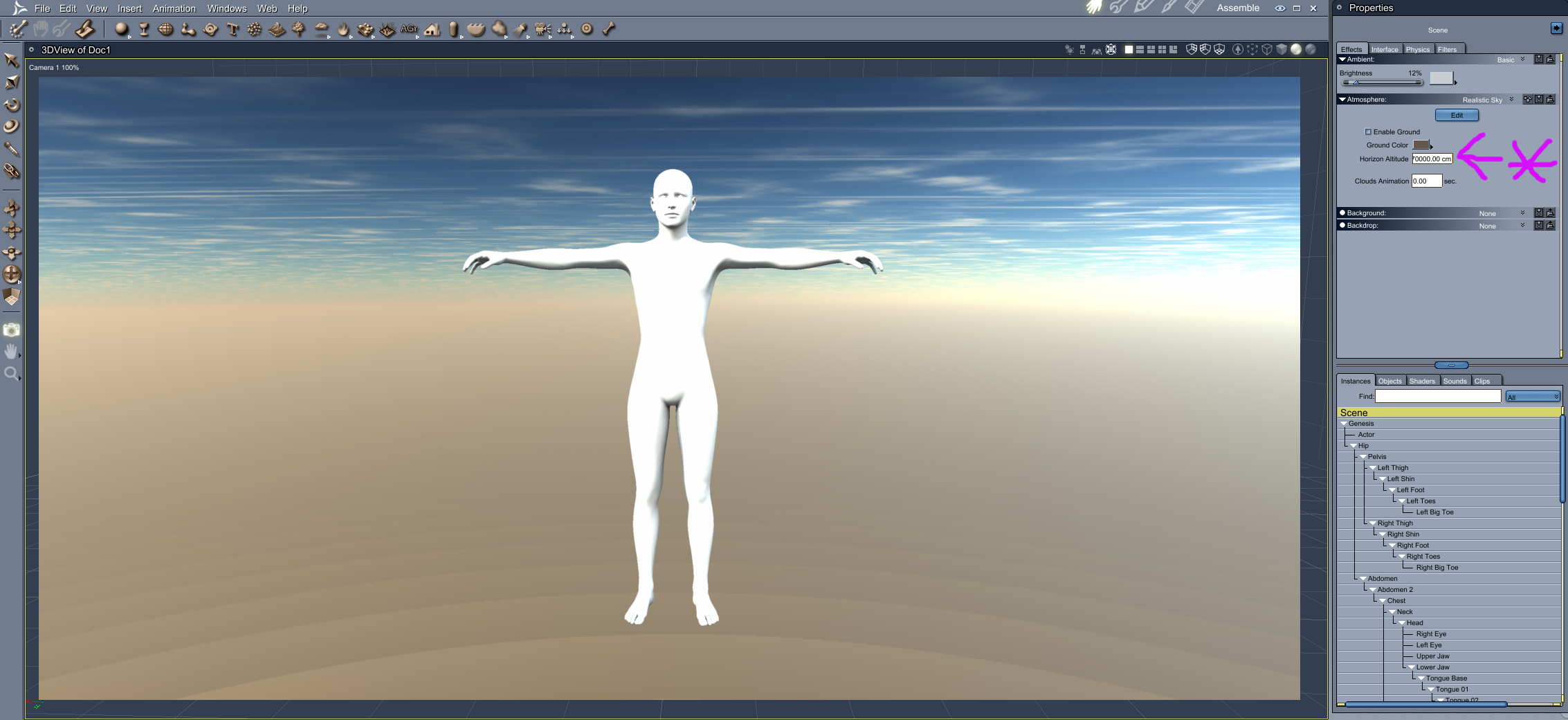The image size is (1568, 720).
Task: Enable the Ground checkbox
Action: pos(1368,132)
